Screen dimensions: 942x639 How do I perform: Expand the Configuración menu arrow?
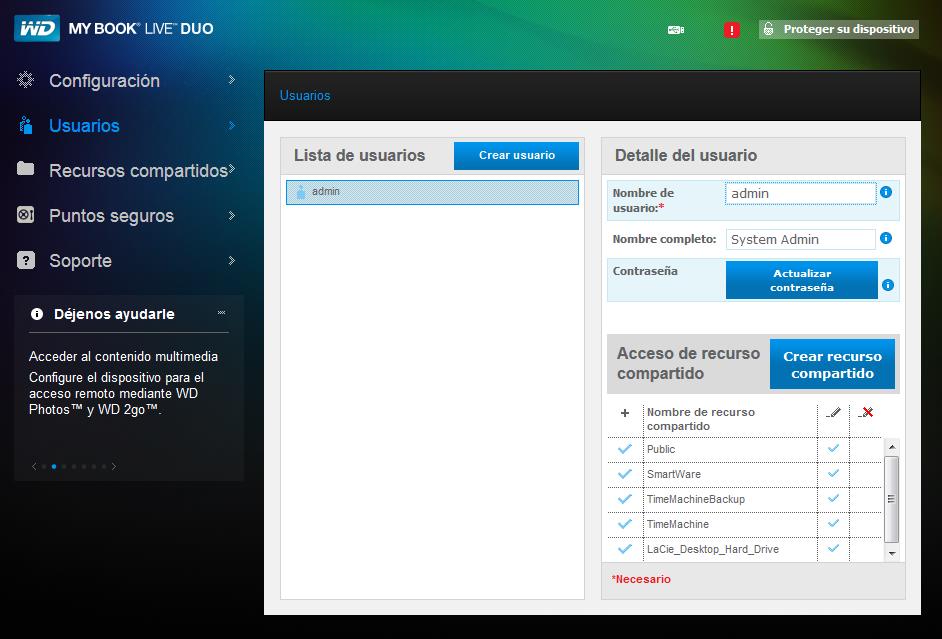point(231,80)
